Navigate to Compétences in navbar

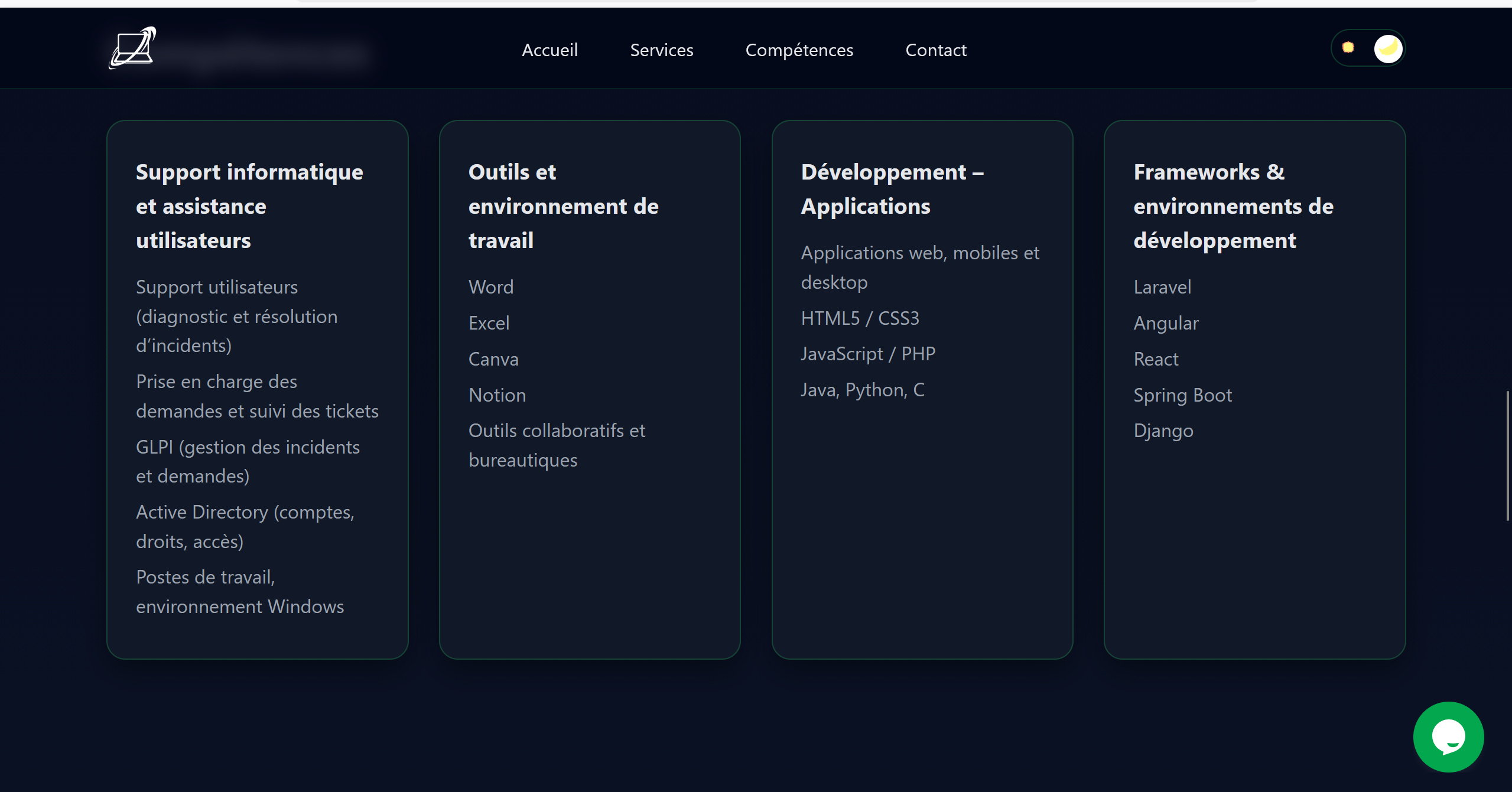[799, 50]
